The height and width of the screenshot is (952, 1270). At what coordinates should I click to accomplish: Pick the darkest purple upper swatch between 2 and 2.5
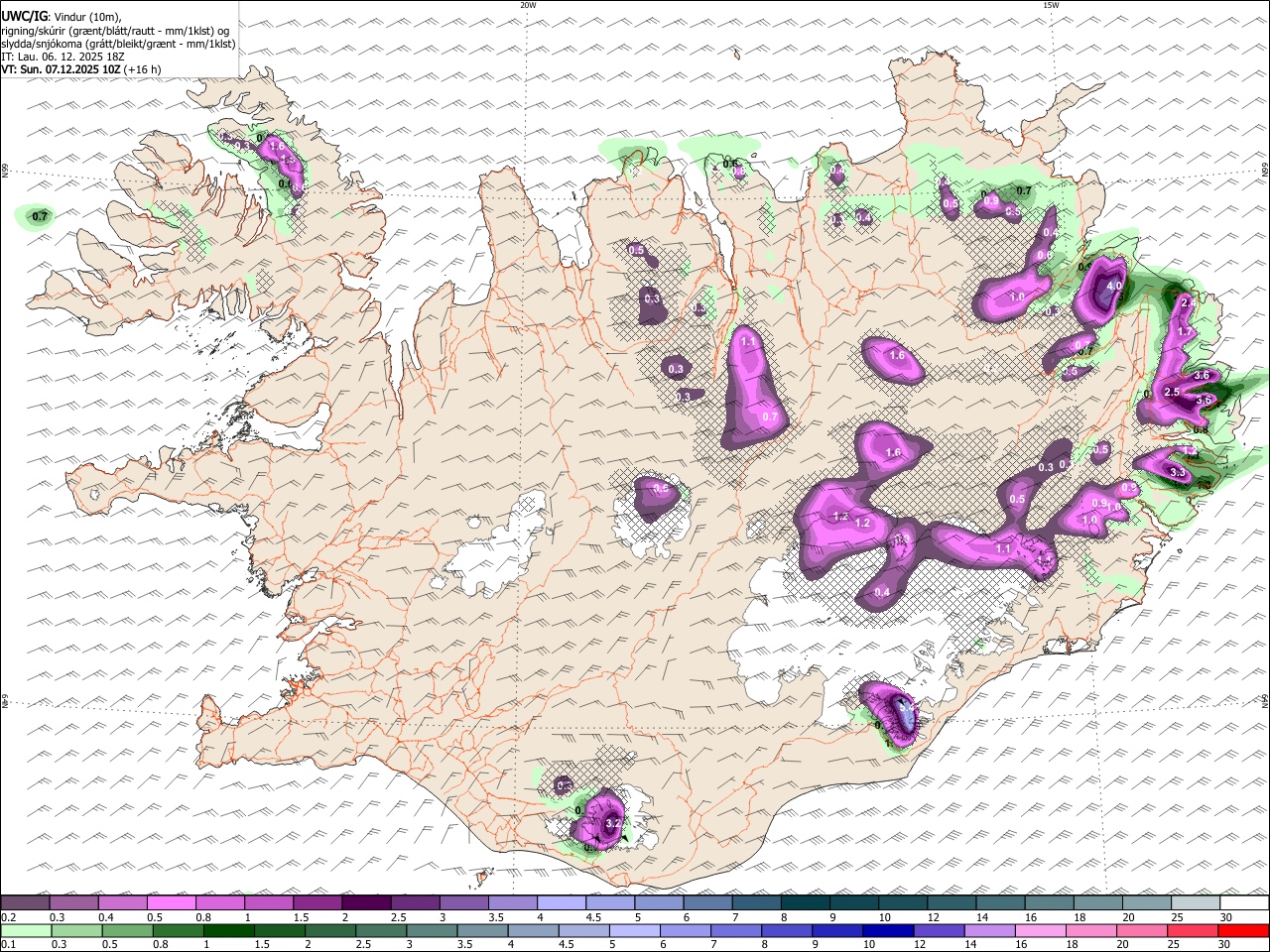pos(365,902)
